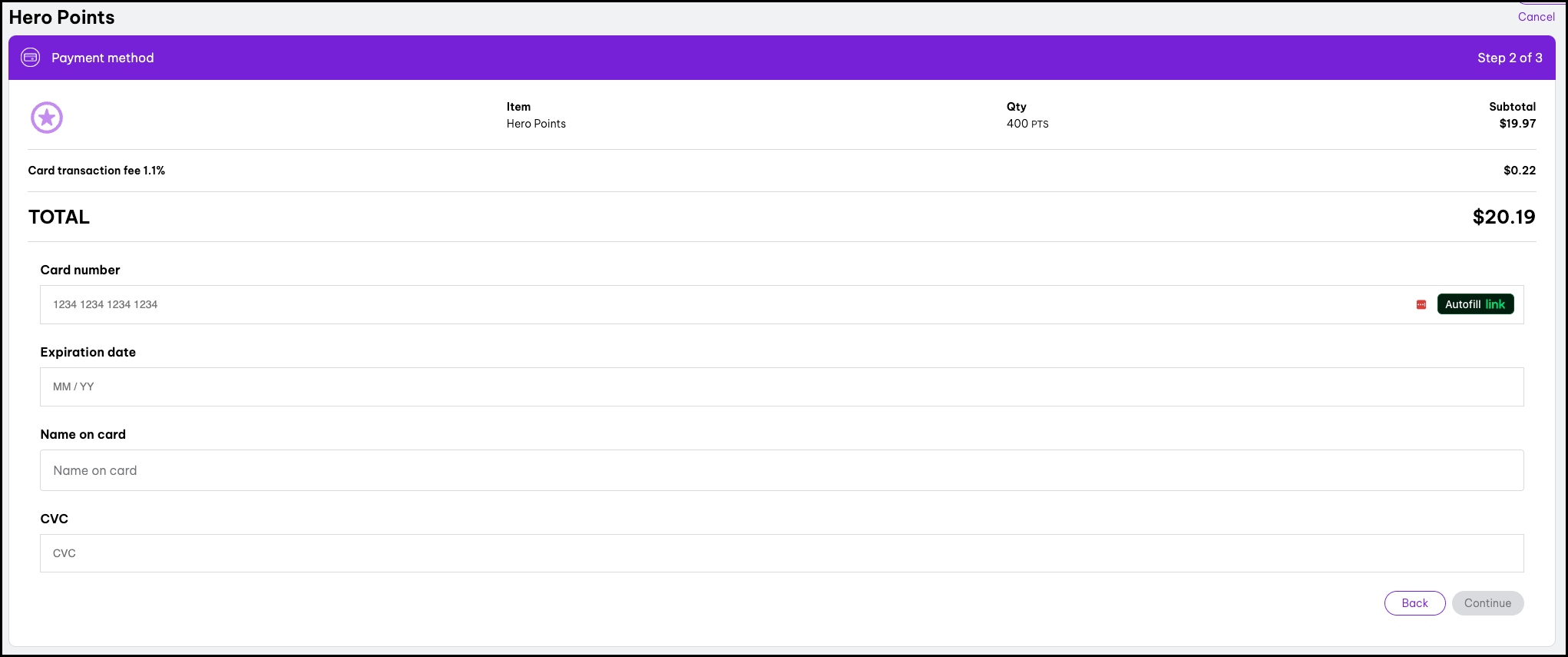Click the Hero Points page heading
Viewport: 1568px width, 657px height.
pyautogui.click(x=61, y=17)
